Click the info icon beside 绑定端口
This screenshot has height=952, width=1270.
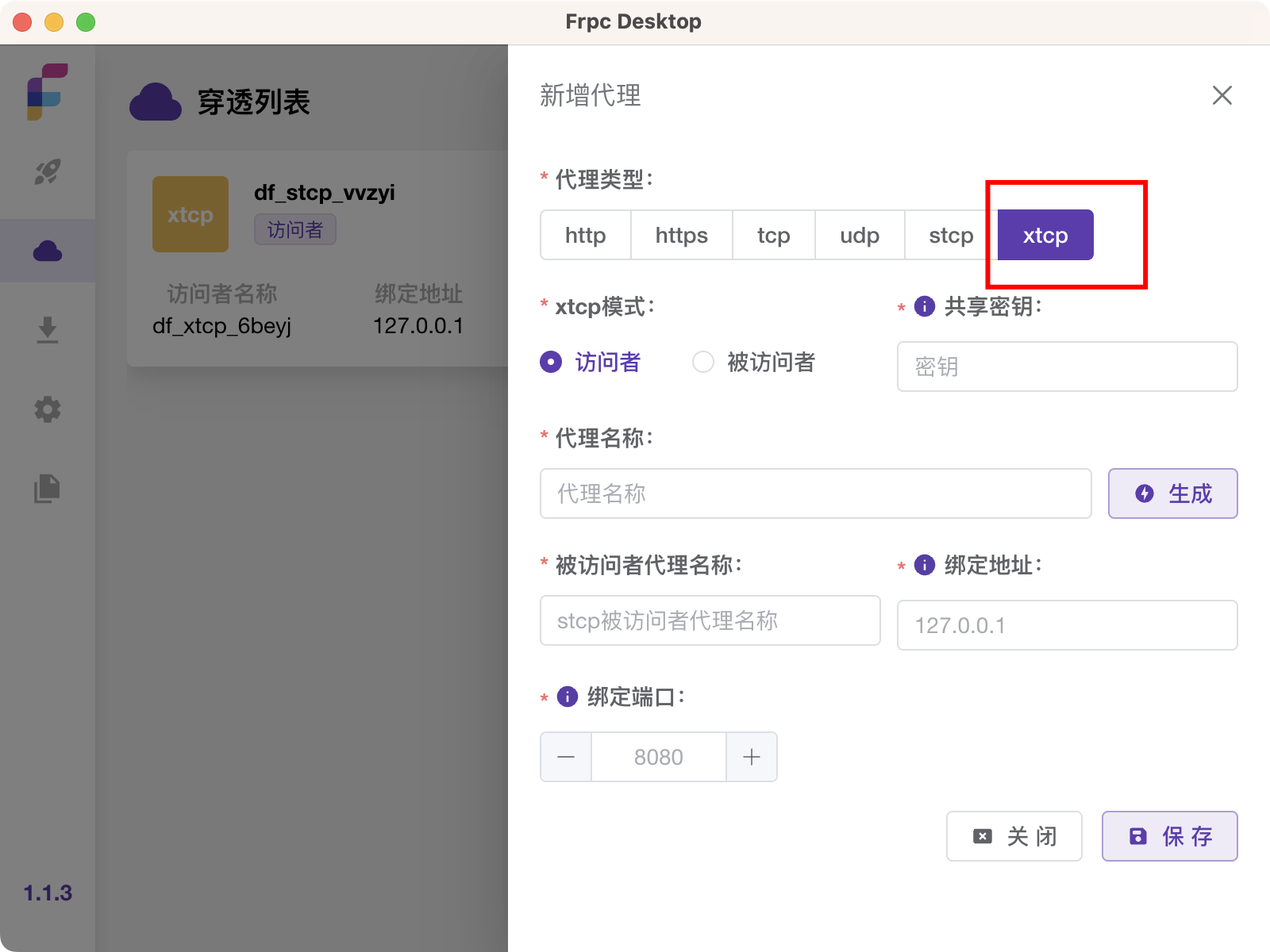point(568,697)
